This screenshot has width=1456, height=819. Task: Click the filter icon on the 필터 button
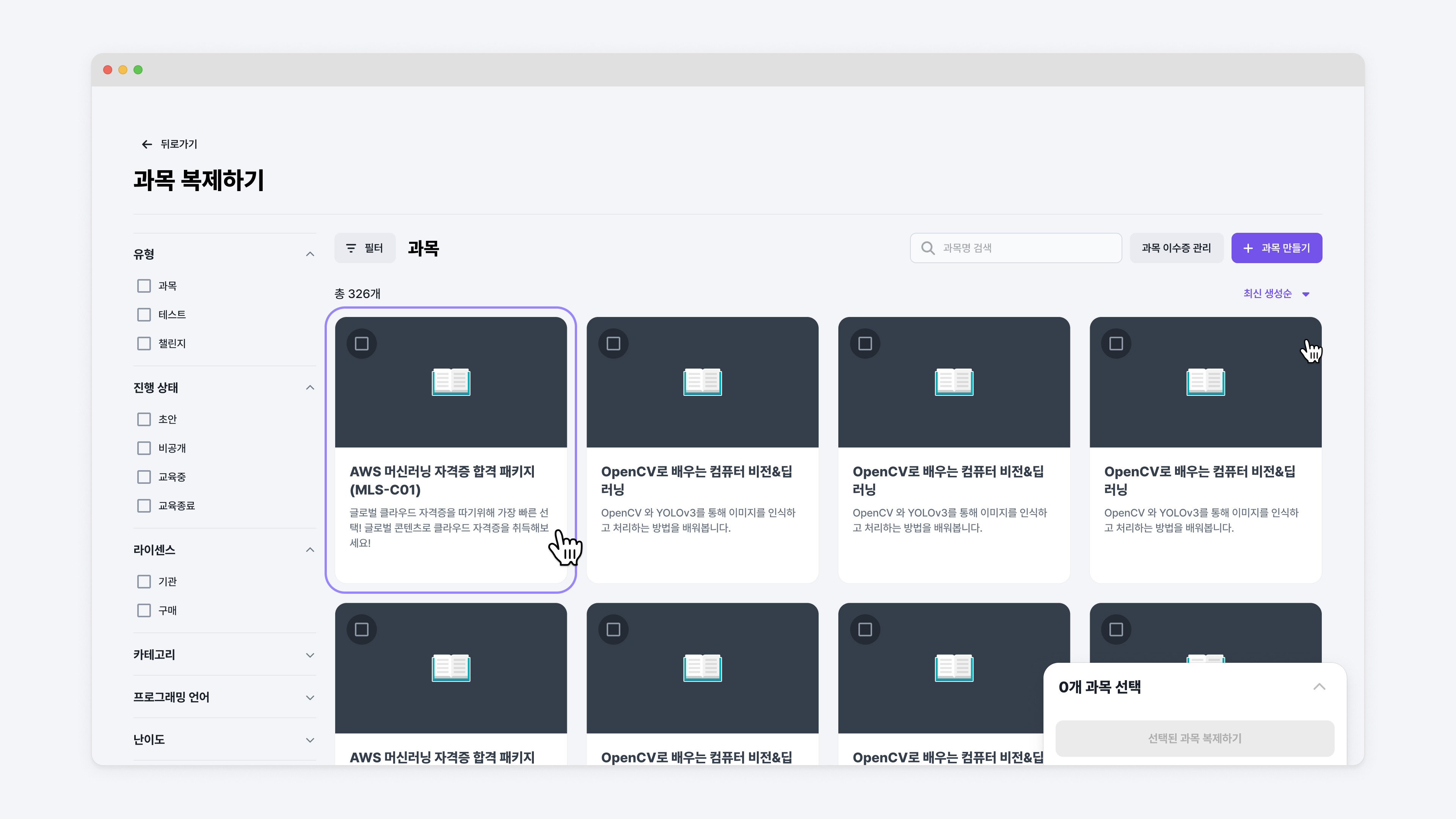click(x=351, y=248)
